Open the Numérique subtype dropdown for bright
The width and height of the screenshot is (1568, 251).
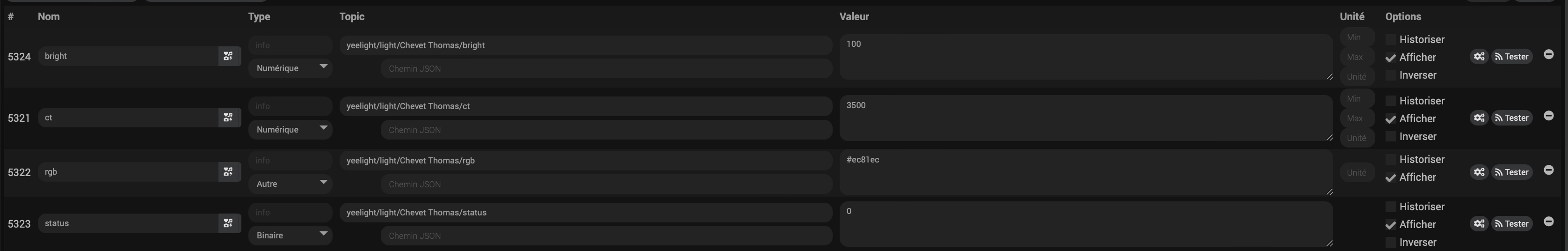click(x=290, y=68)
